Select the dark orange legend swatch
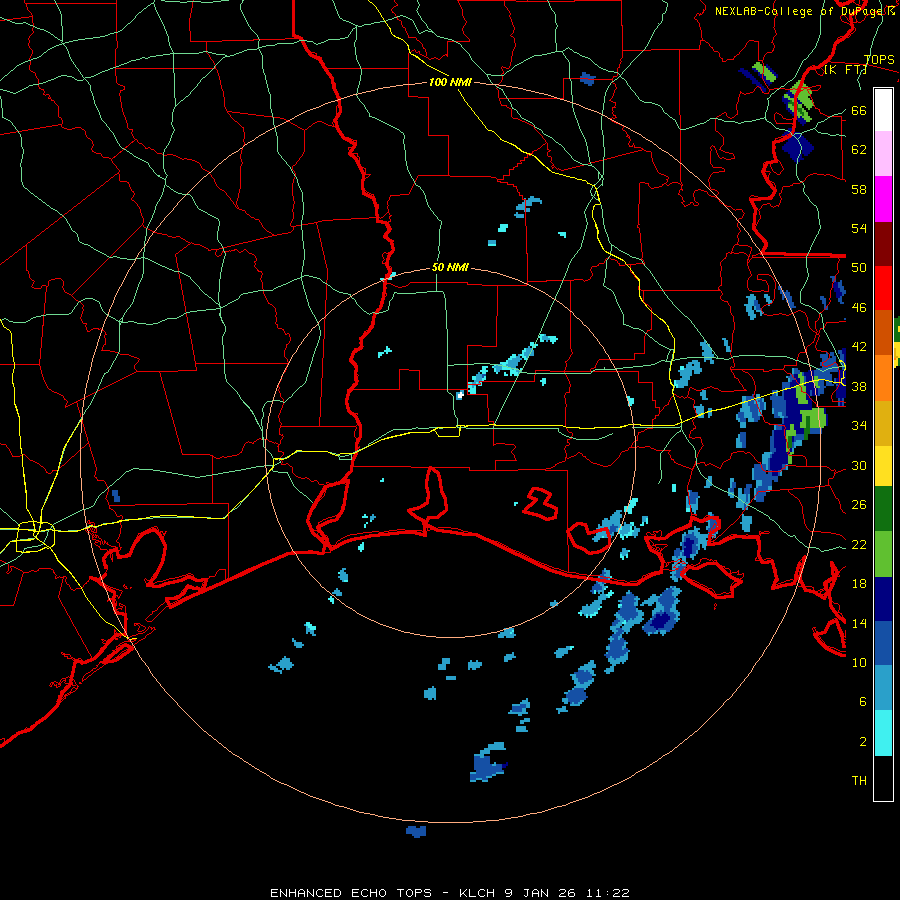 click(883, 333)
